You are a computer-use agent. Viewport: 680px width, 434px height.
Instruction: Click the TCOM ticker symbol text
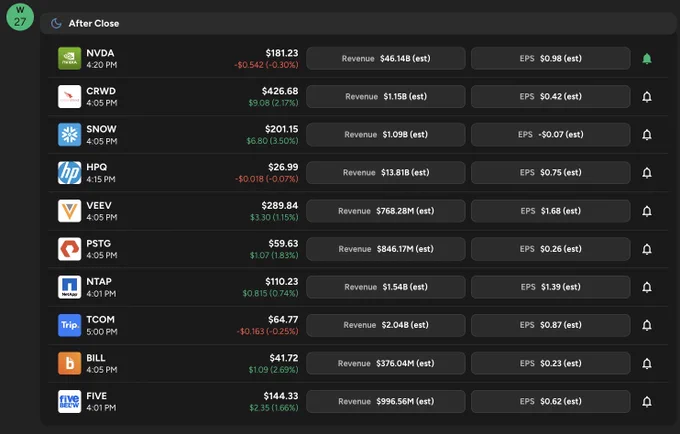[101, 320]
